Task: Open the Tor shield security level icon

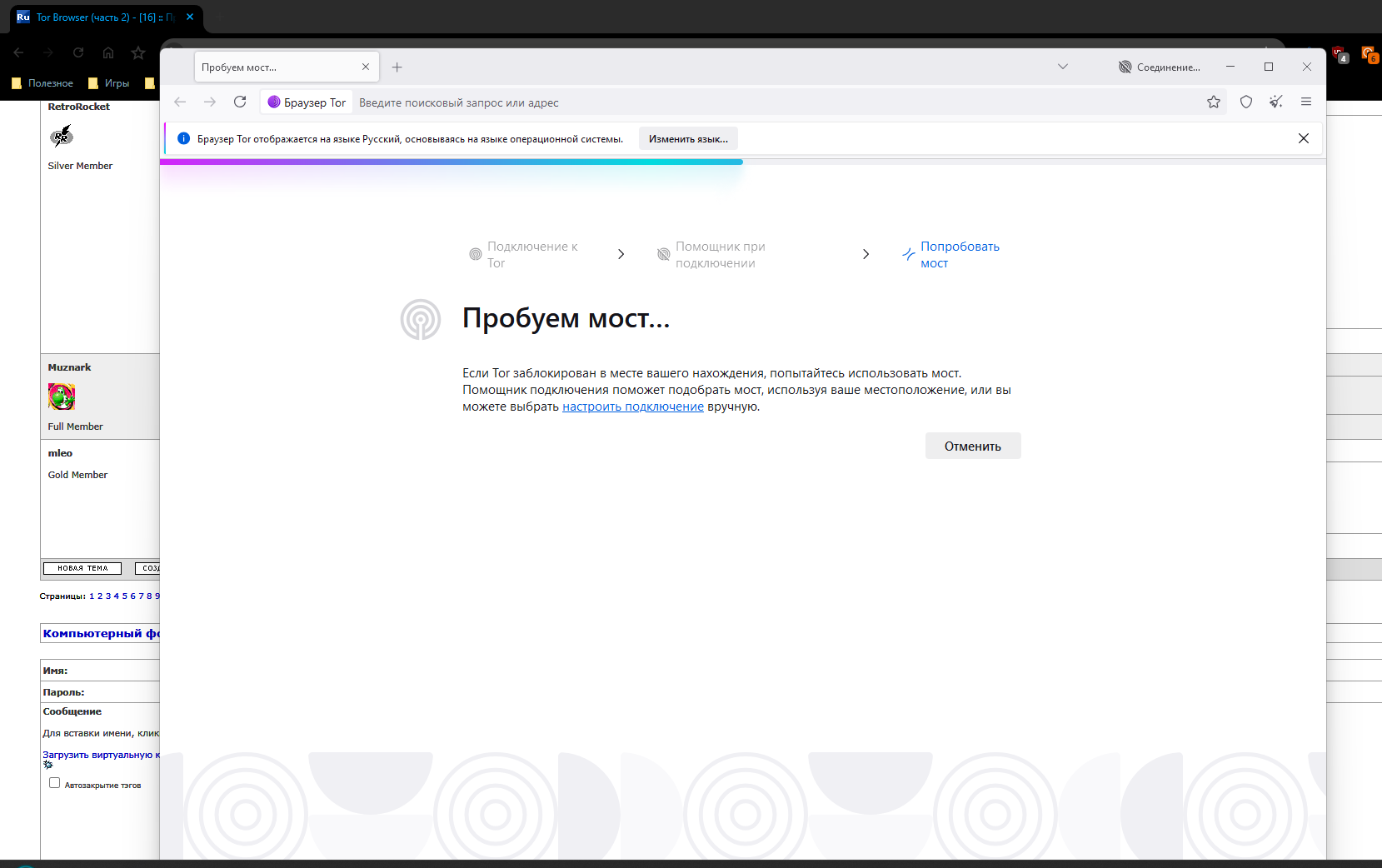Action: pyautogui.click(x=1245, y=102)
